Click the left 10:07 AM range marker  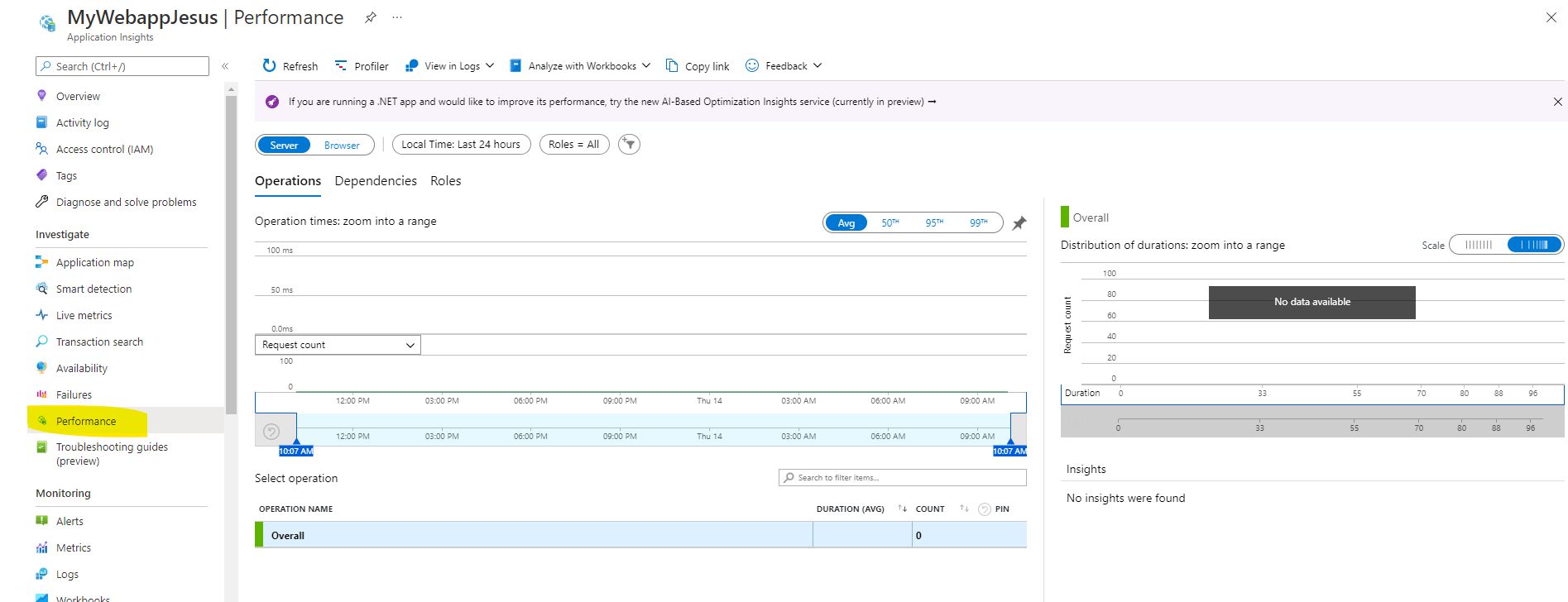tap(296, 451)
